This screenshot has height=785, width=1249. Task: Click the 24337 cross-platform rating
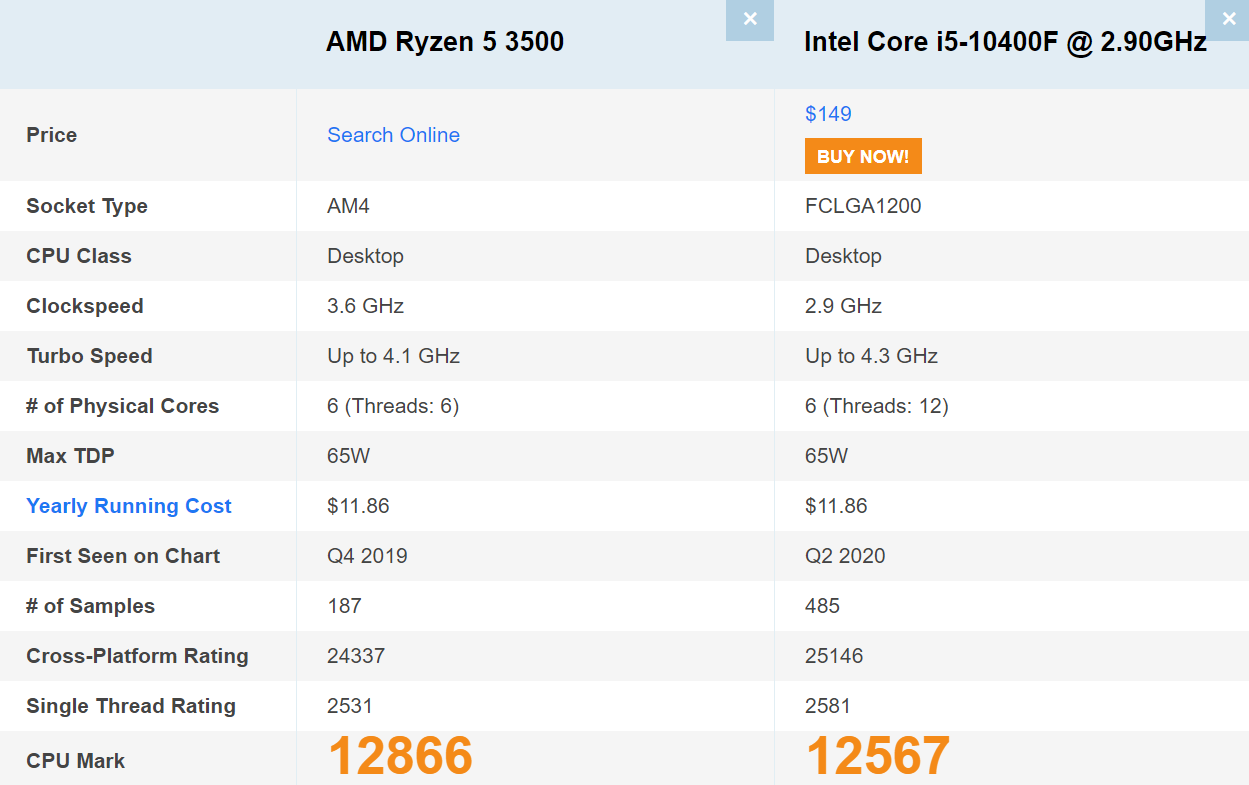pos(356,656)
